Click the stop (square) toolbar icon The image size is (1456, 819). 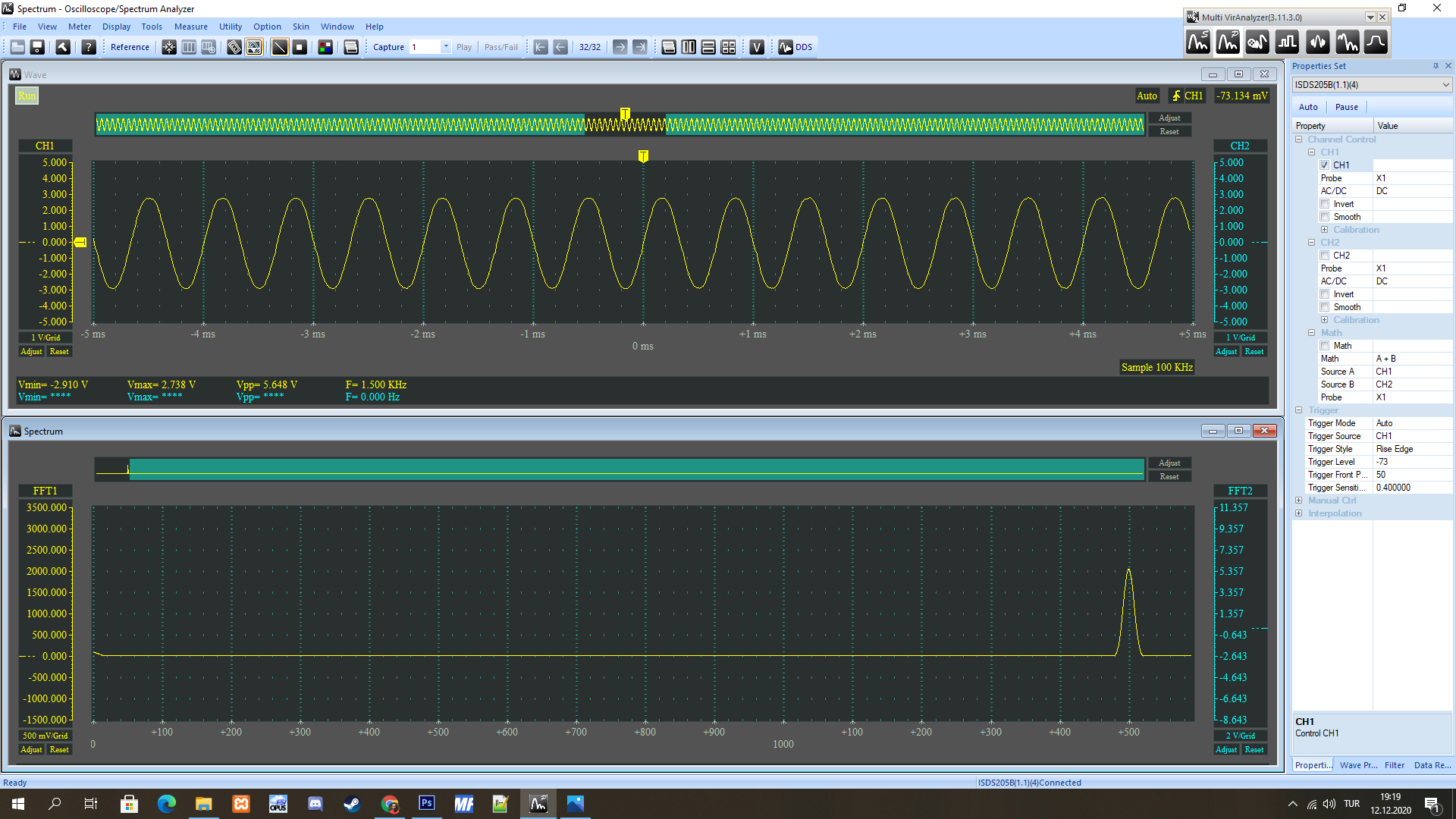point(300,47)
